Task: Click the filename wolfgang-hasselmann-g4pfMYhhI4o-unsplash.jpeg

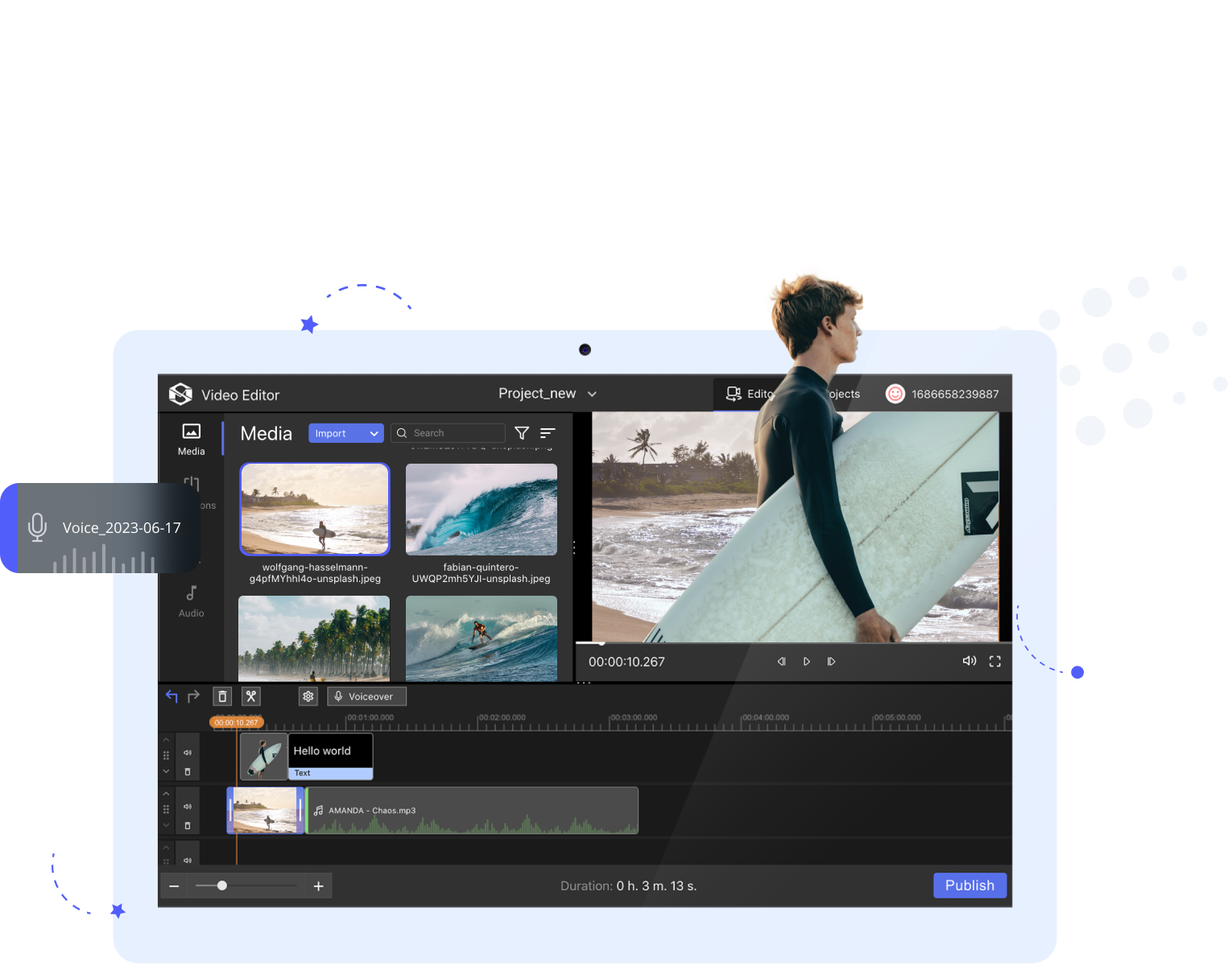Action: pos(315,573)
